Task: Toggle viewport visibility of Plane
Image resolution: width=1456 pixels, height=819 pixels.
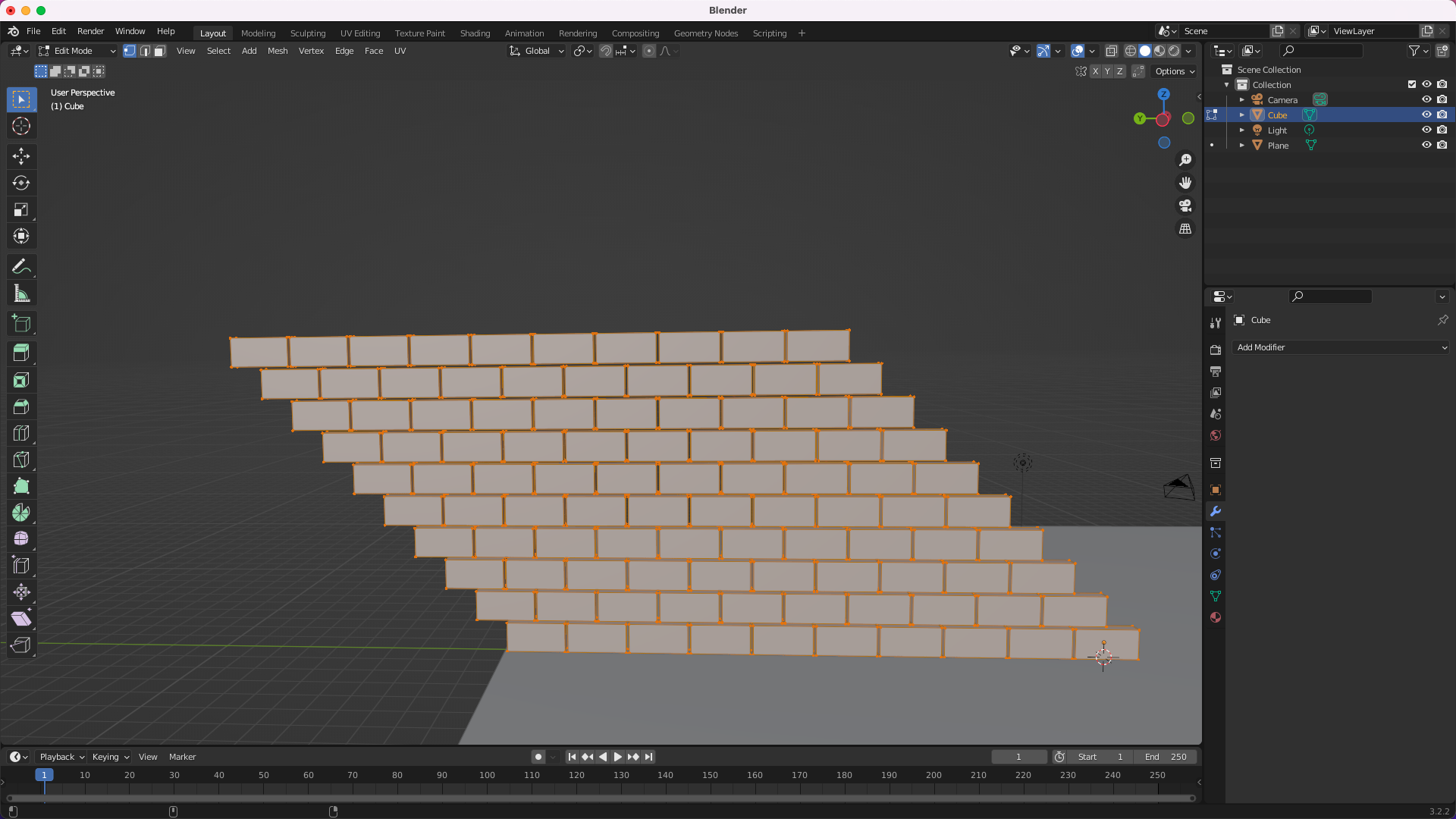Action: point(1426,145)
